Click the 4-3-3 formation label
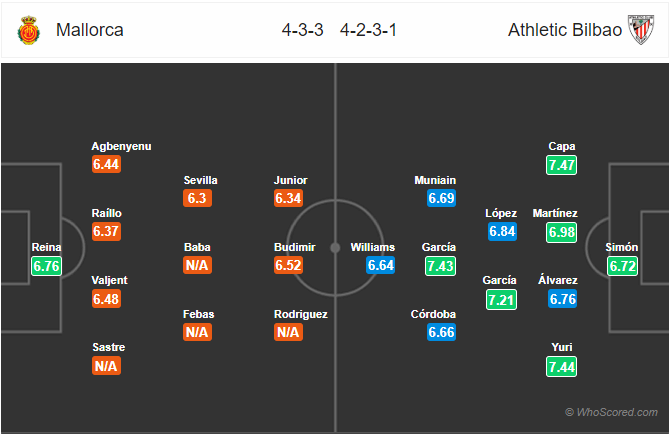This screenshot has height=434, width=671. [x=303, y=30]
